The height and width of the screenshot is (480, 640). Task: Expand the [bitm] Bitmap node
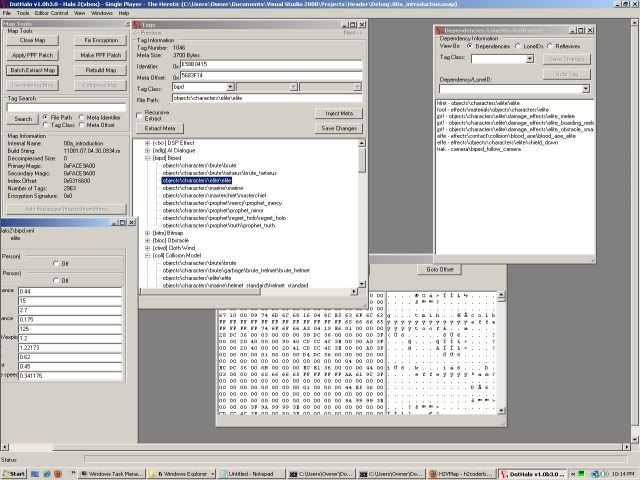(x=148, y=233)
